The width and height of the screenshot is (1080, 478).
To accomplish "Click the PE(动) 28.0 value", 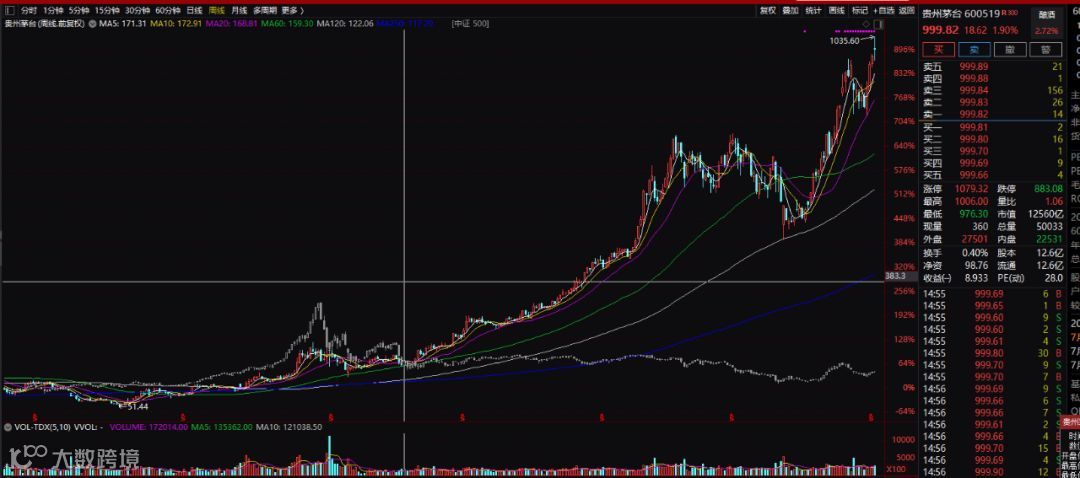I will coord(1054,278).
